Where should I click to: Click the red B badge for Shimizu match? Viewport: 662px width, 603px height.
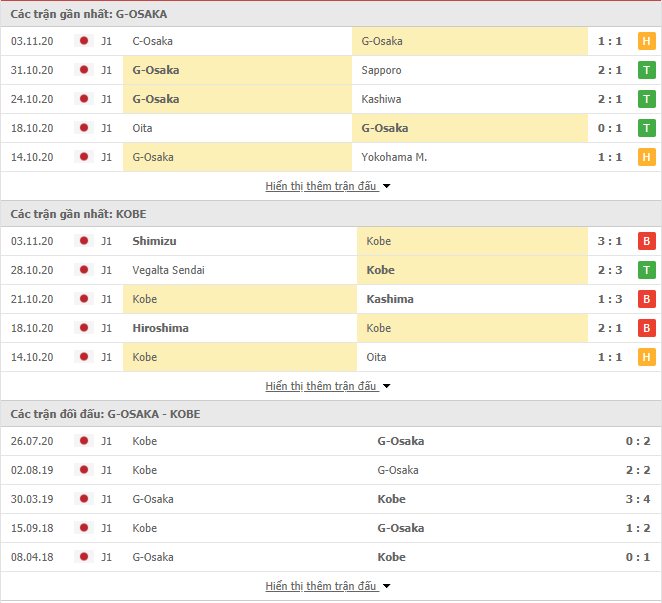pyautogui.click(x=646, y=241)
